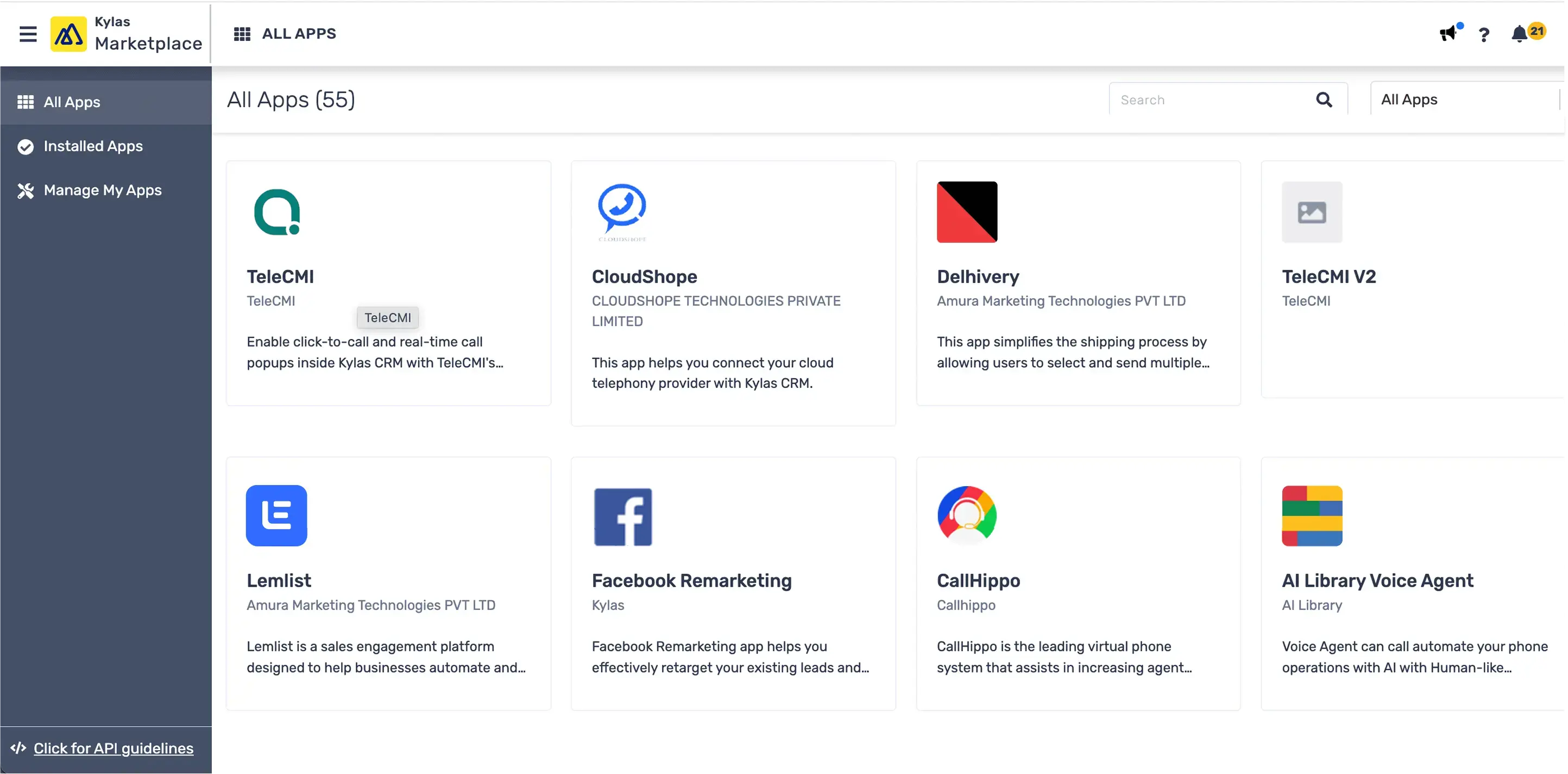Focus the Search input field

[1211, 100]
